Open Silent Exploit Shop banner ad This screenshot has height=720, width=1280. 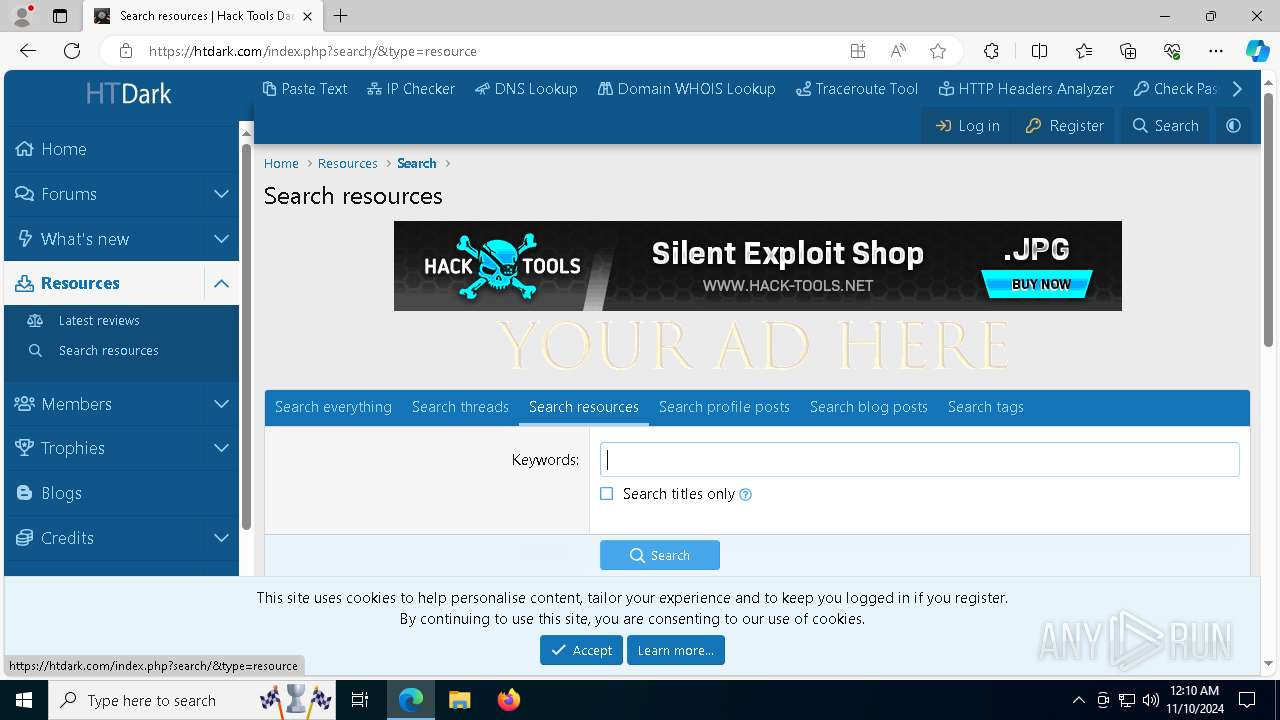coord(758,266)
